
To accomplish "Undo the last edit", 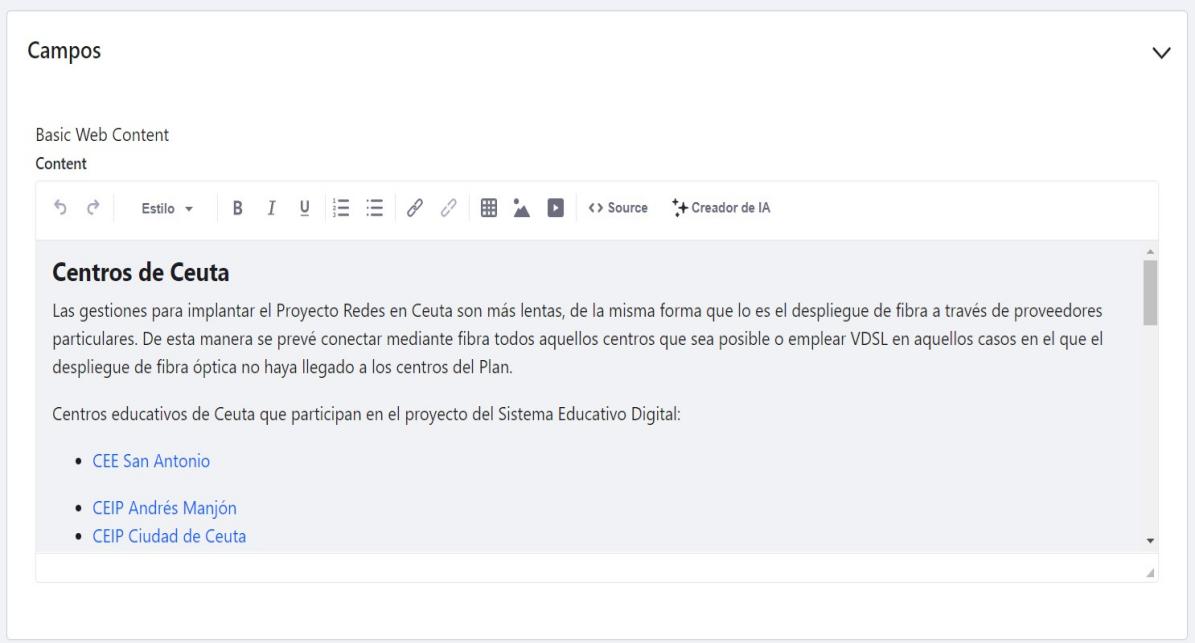I will coord(60,207).
